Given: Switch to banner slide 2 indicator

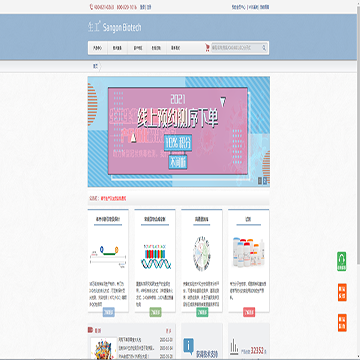Looking at the screenshot, I should coord(265,181).
